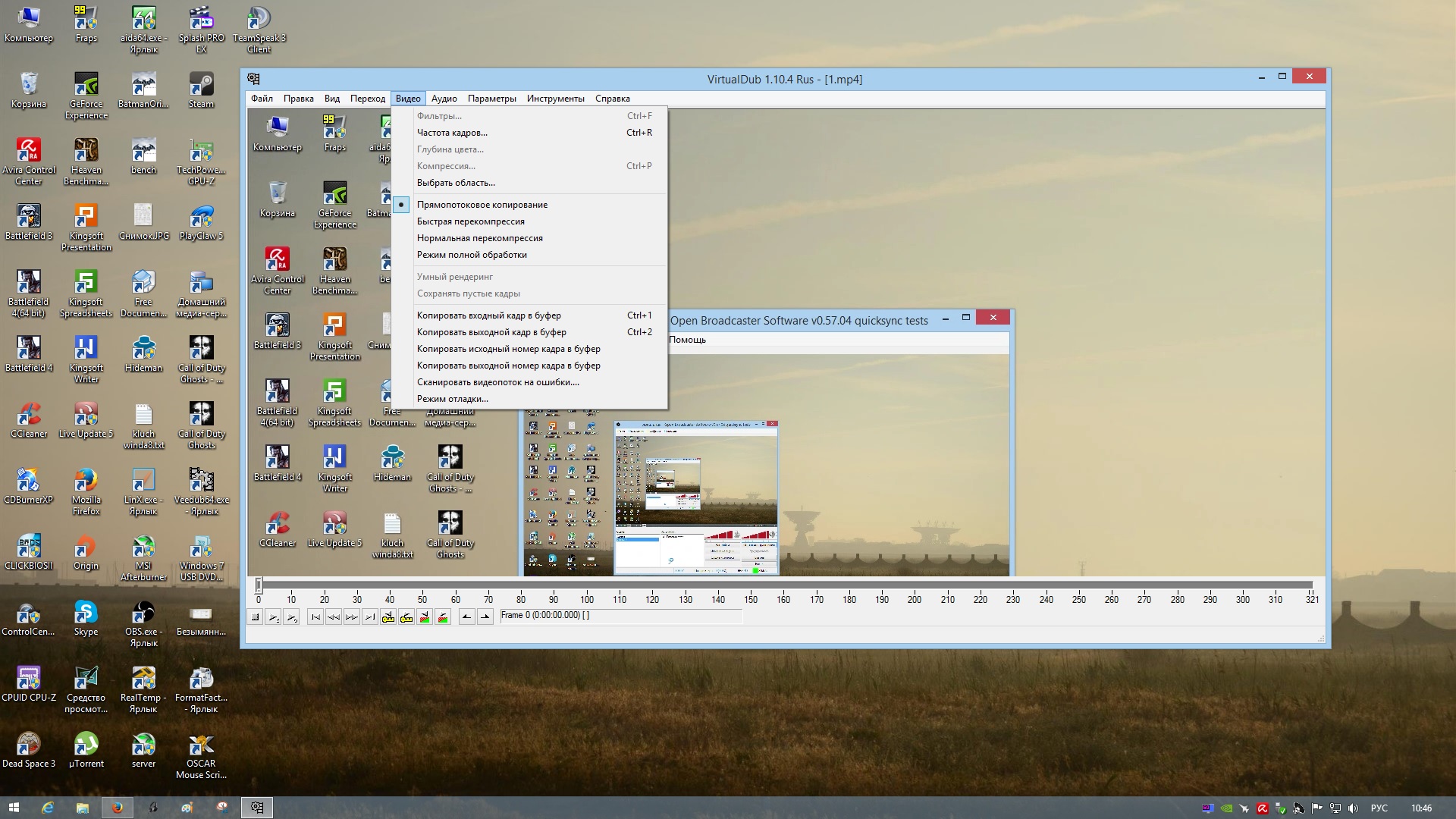
Task: Select Прямопотоковое копирование mode
Action: [x=482, y=205]
